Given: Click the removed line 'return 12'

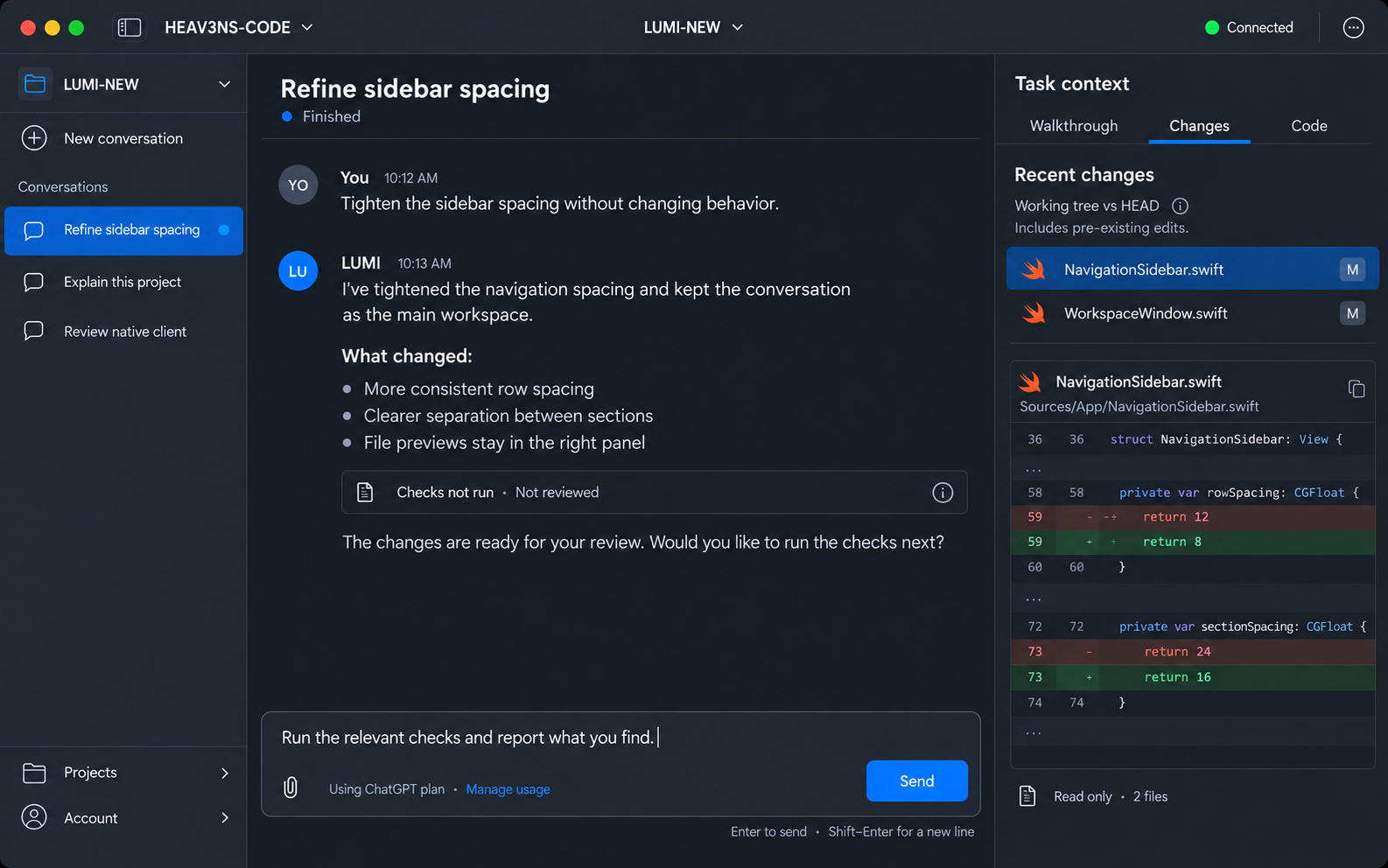Looking at the screenshot, I should click(x=1192, y=517).
